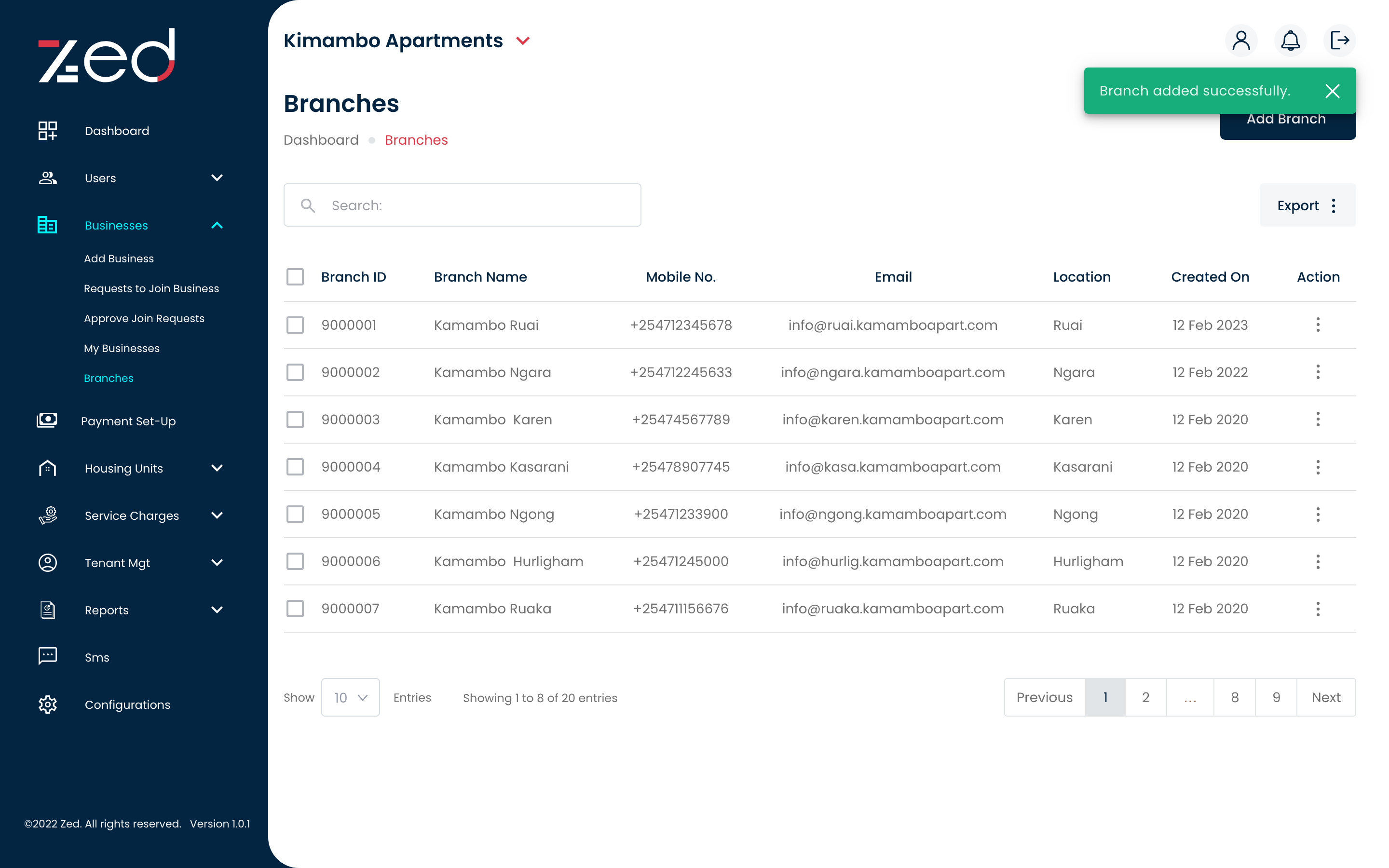Click the Payment Set-Up icon
Screen dimensions: 1389x868
pos(47,420)
